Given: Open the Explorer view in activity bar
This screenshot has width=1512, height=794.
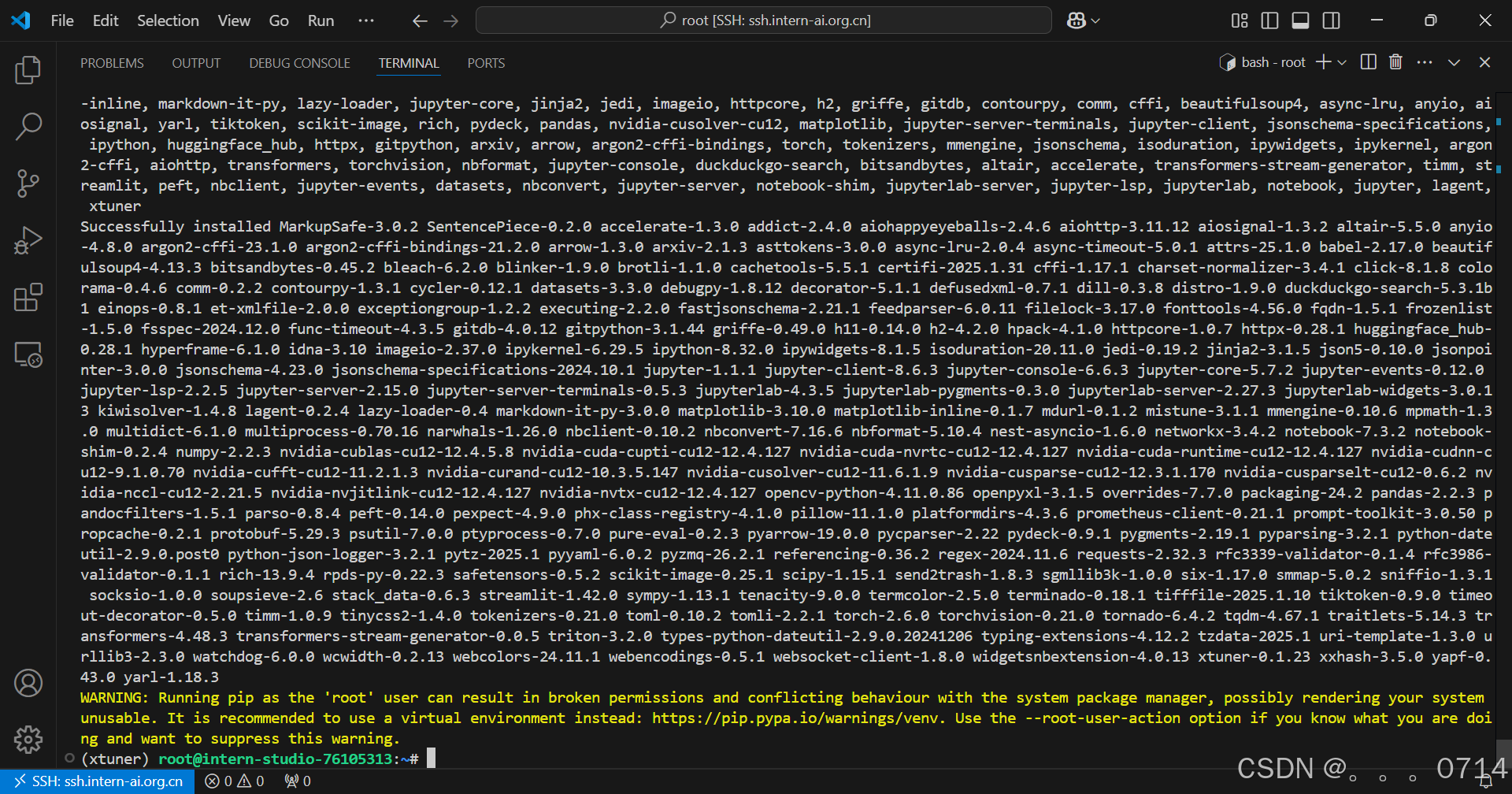Looking at the screenshot, I should pos(28,70).
